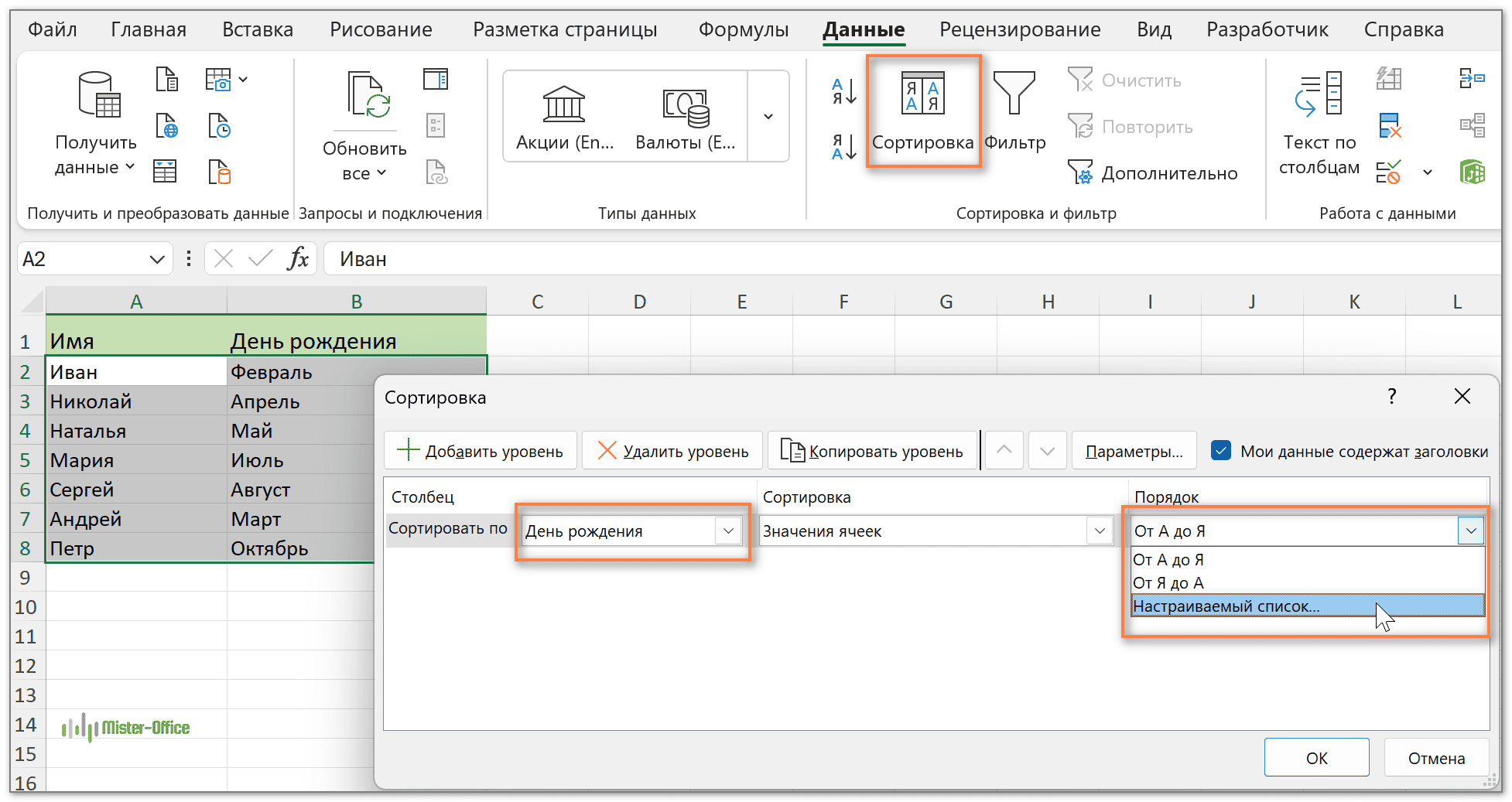Click Текст по столбцам tool

(x=1319, y=124)
